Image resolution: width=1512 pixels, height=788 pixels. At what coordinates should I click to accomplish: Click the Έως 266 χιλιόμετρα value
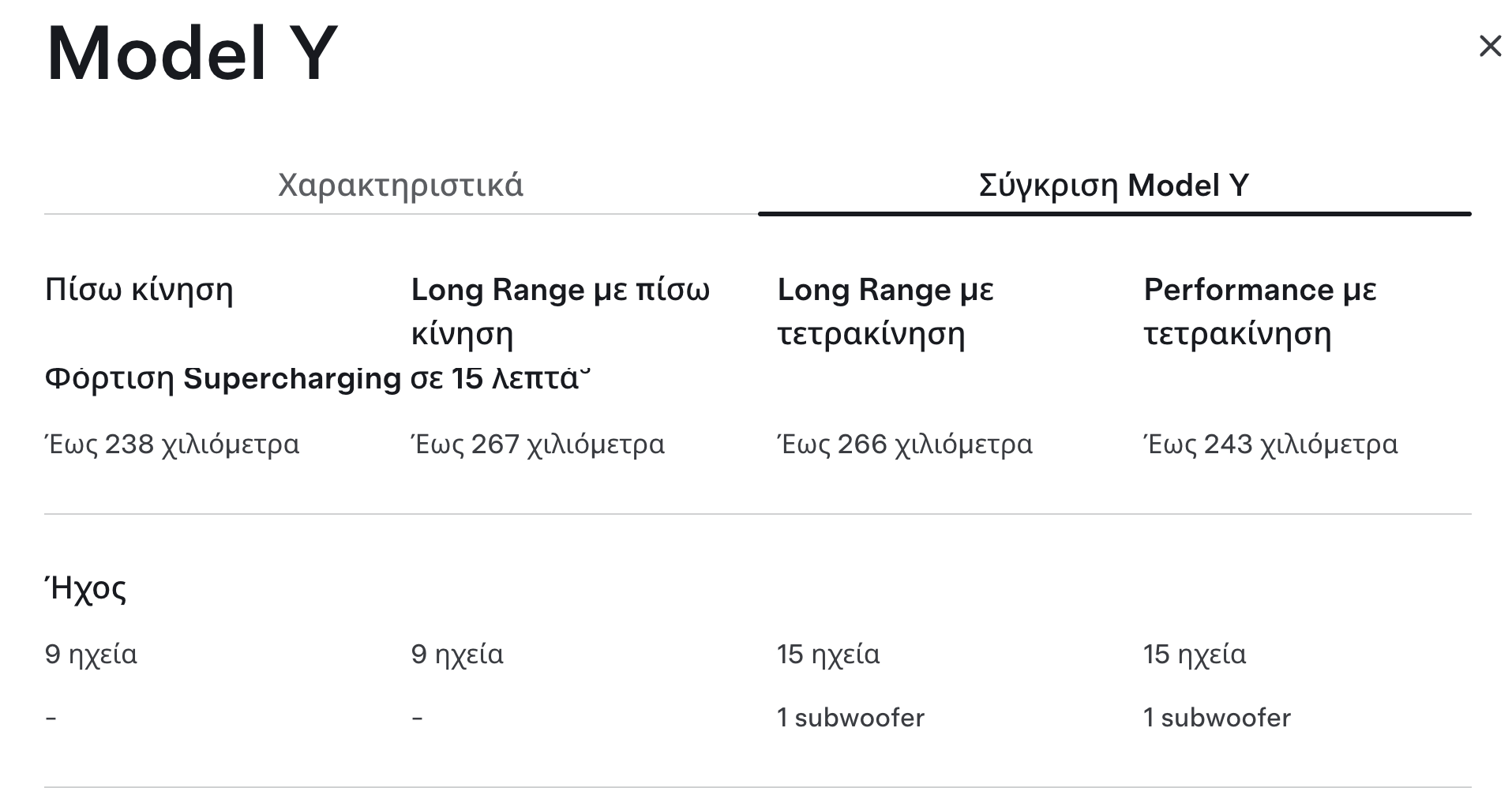pos(905,445)
